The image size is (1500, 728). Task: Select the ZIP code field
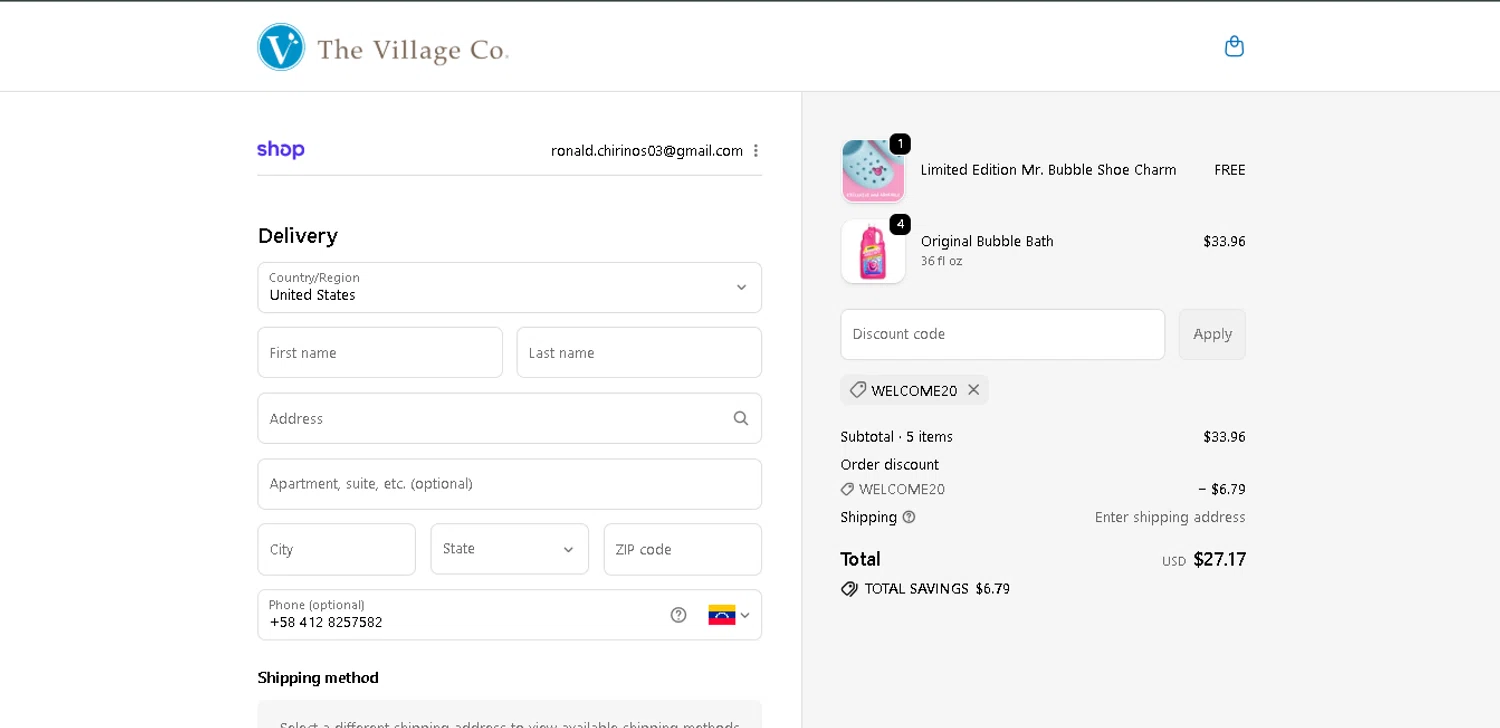pos(683,549)
